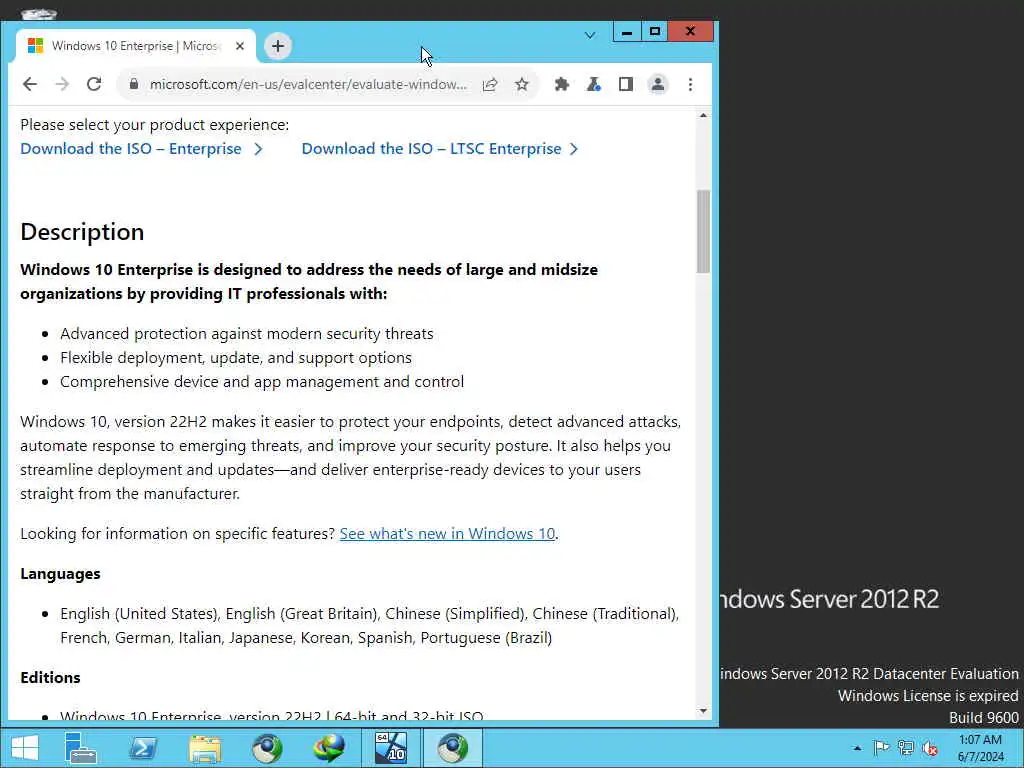Open File Explorer from taskbar
The height and width of the screenshot is (768, 1024).
[205, 748]
